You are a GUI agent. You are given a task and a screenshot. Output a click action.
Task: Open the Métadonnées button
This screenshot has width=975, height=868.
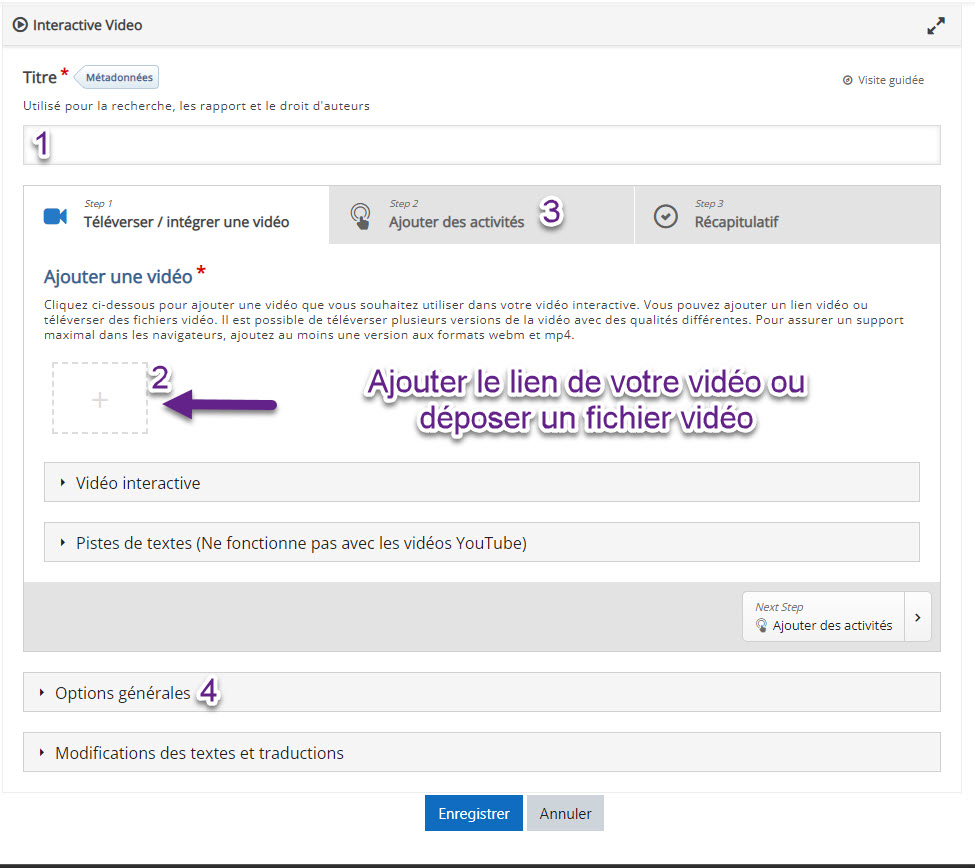[x=116, y=78]
